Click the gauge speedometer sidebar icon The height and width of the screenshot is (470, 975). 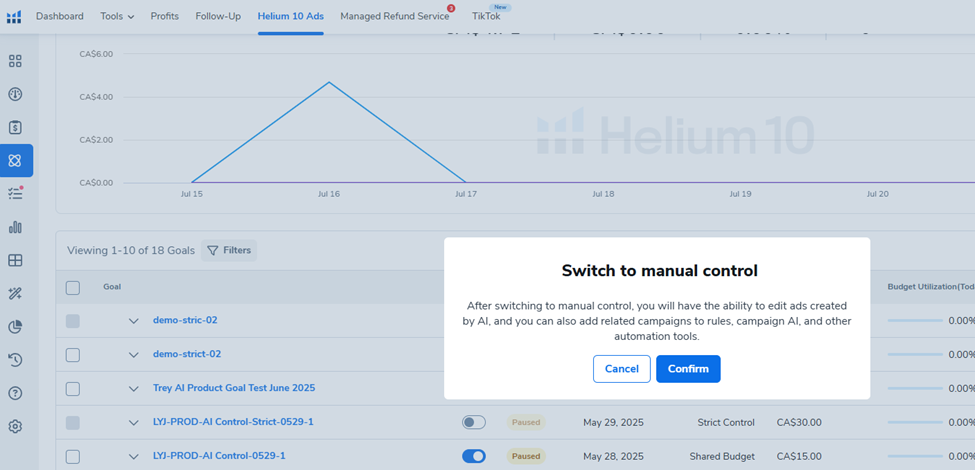pyautogui.click(x=15, y=94)
